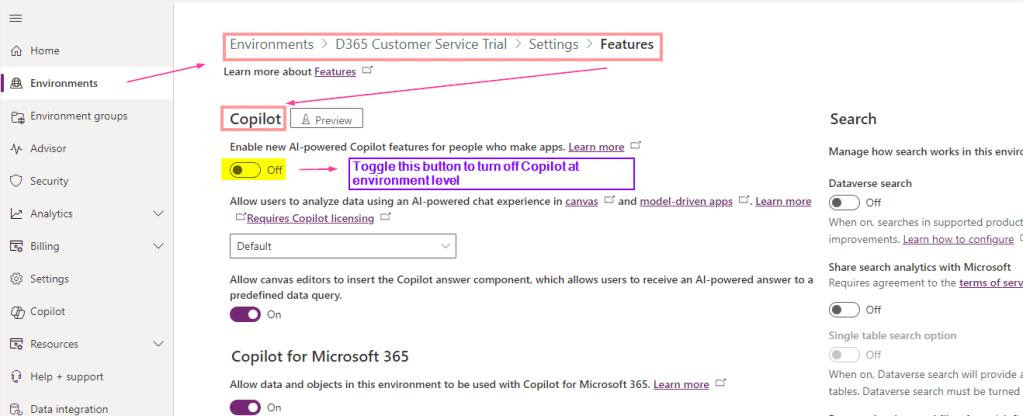Click the Copilot icon in sidebar
The image size is (1023, 416).
click(x=16, y=312)
